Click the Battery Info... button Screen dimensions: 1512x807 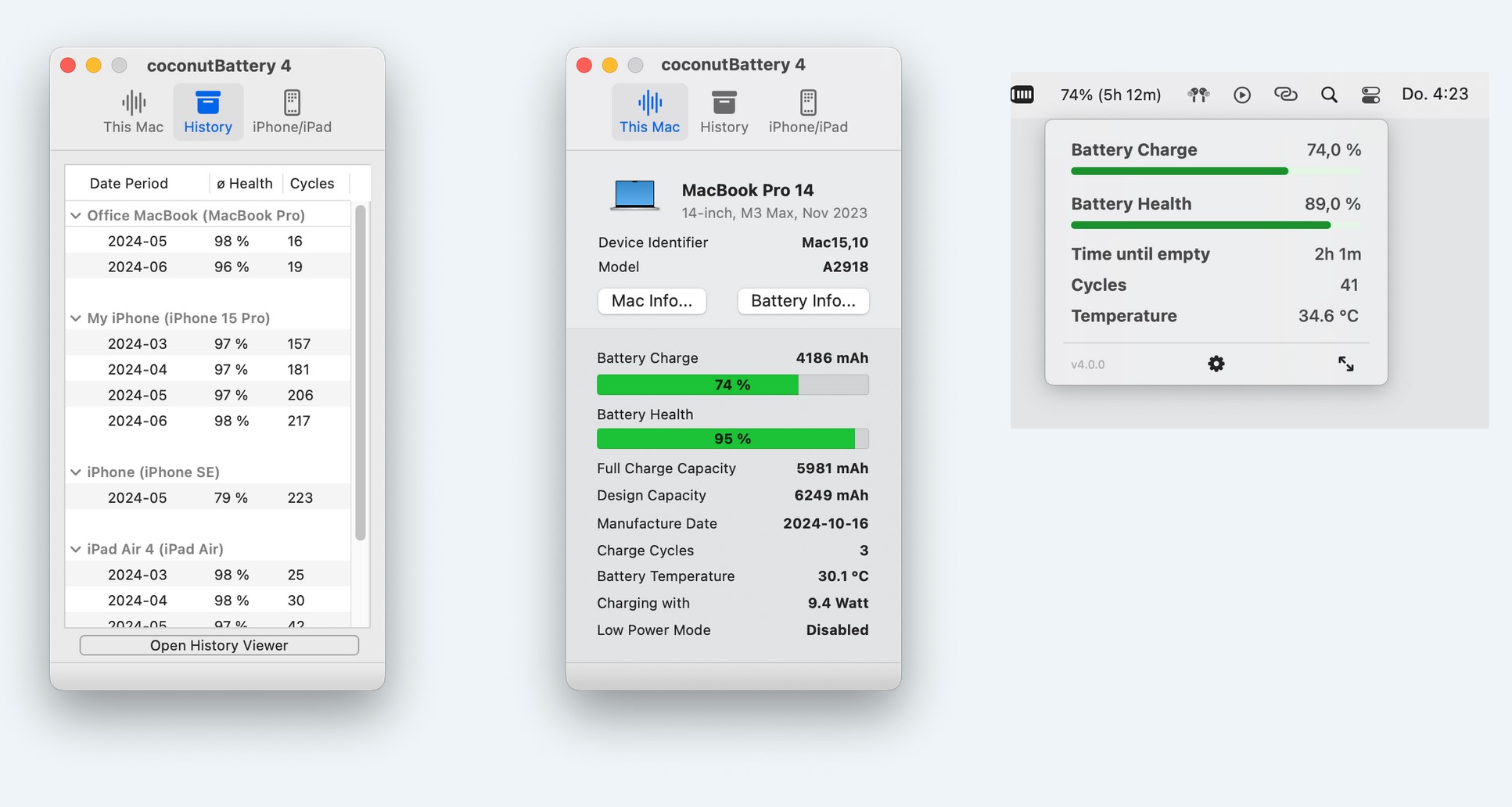coord(803,301)
